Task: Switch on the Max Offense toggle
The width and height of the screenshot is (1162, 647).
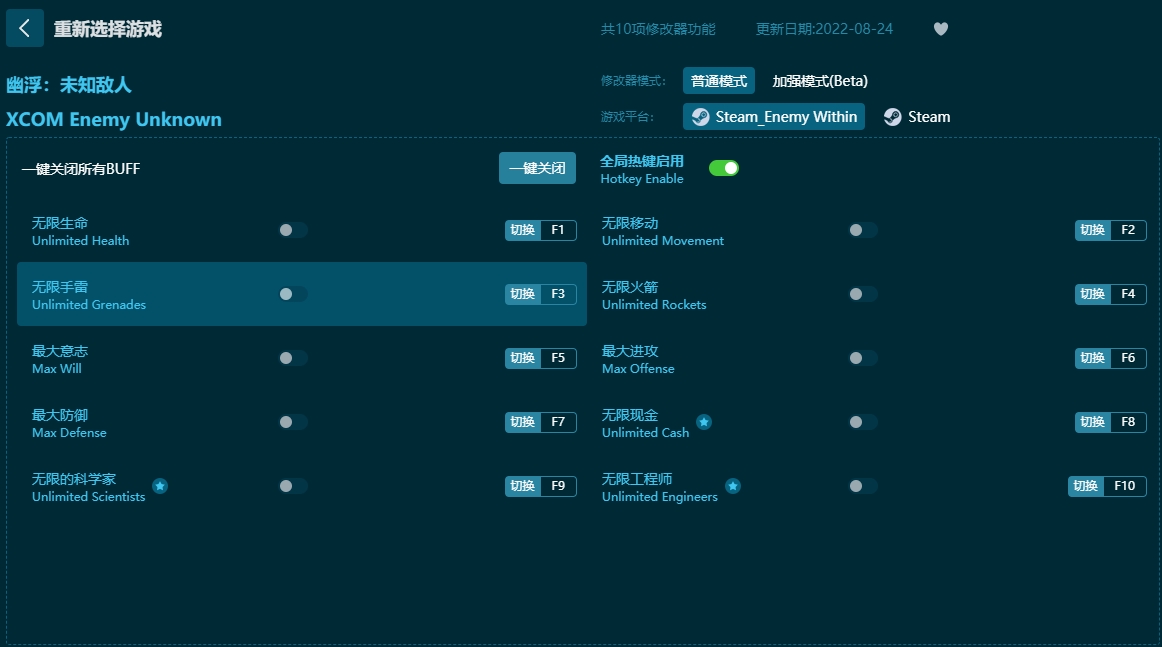Action: pos(862,358)
